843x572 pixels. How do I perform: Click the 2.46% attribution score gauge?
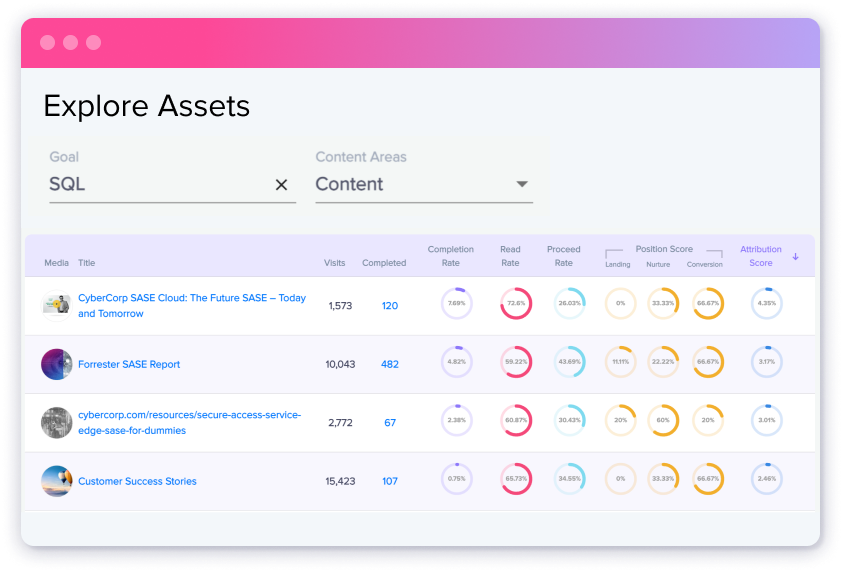(x=767, y=479)
